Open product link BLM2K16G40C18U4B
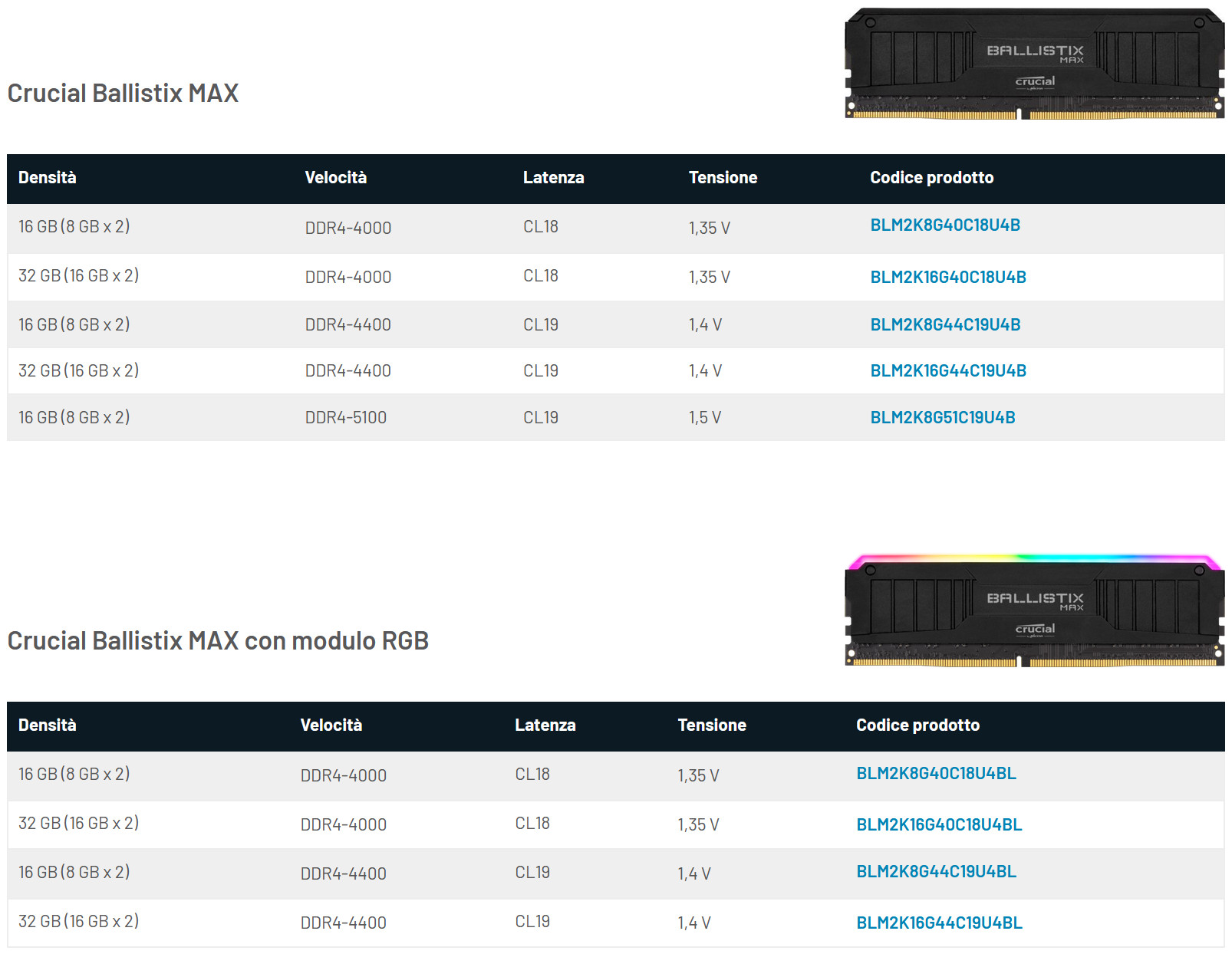Screen dimensions: 1232x954 pyautogui.click(x=948, y=278)
